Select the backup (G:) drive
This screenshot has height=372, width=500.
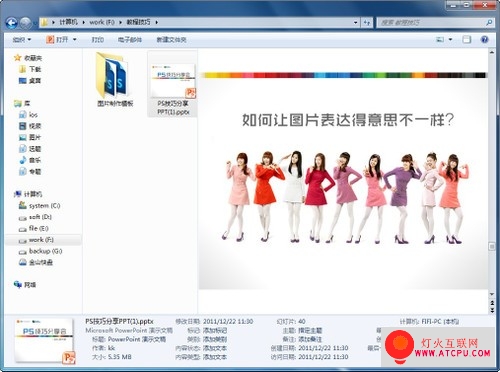click(x=41, y=251)
